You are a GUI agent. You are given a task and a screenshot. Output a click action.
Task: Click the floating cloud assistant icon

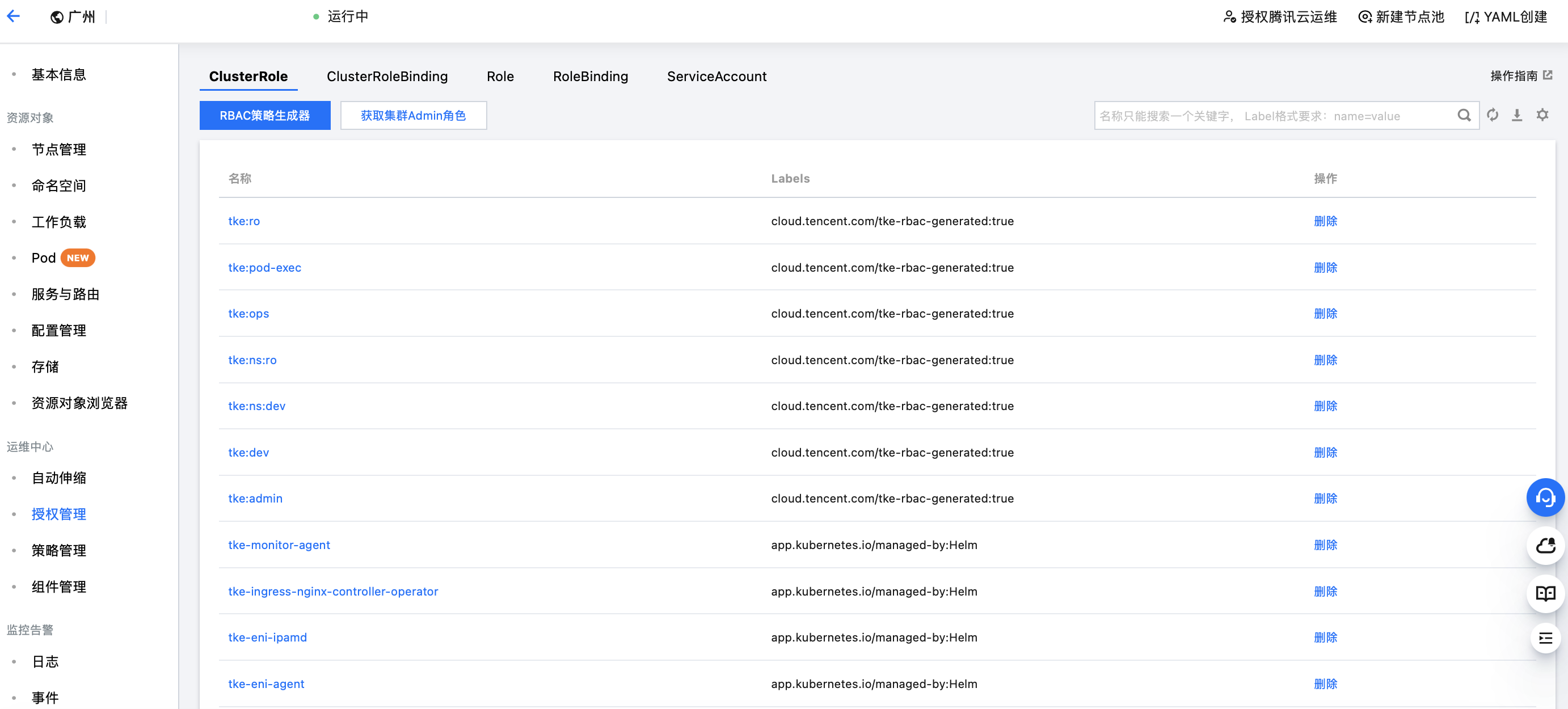[1545, 545]
